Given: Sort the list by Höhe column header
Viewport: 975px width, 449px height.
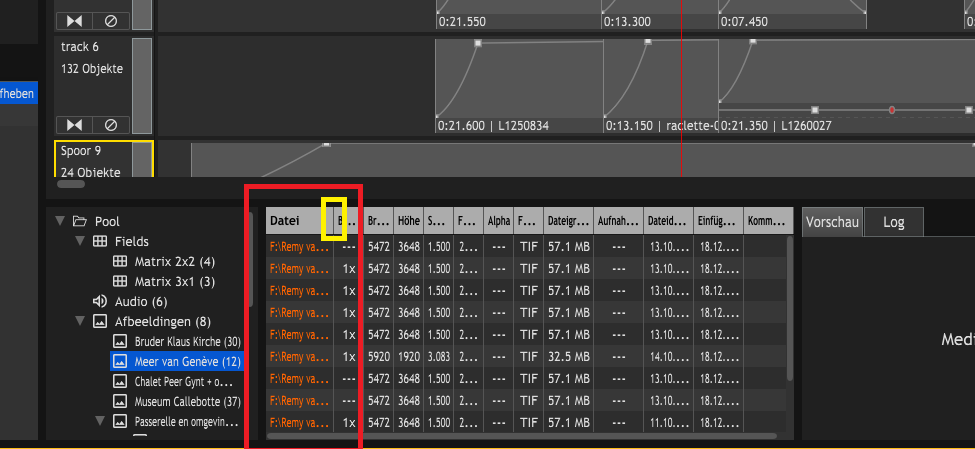Looking at the screenshot, I should (x=408, y=221).
